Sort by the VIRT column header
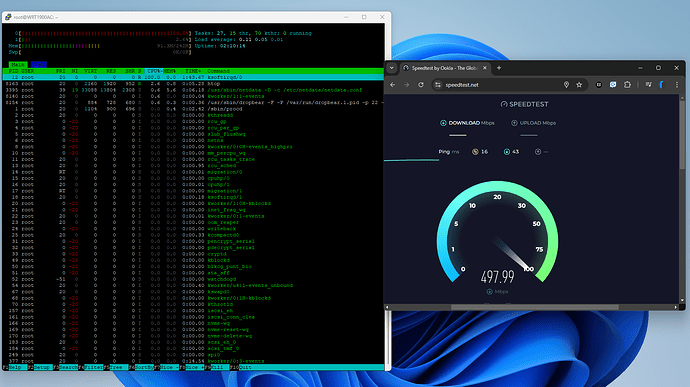The height and width of the screenshot is (387, 690). (x=91, y=71)
